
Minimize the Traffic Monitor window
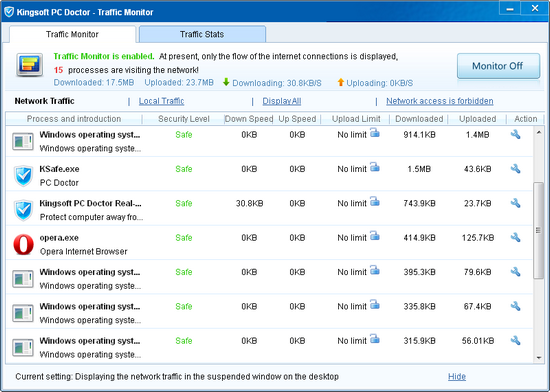tap(510, 9)
